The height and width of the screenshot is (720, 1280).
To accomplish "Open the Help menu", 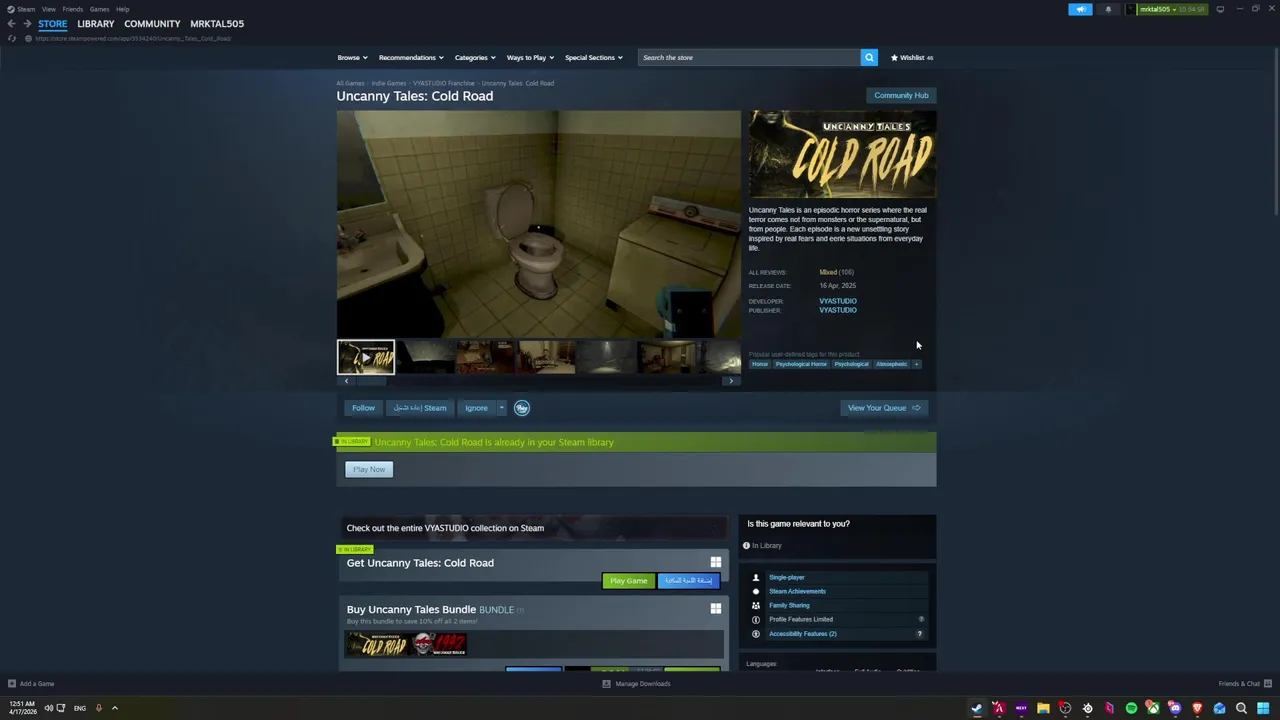I will 122,9.
